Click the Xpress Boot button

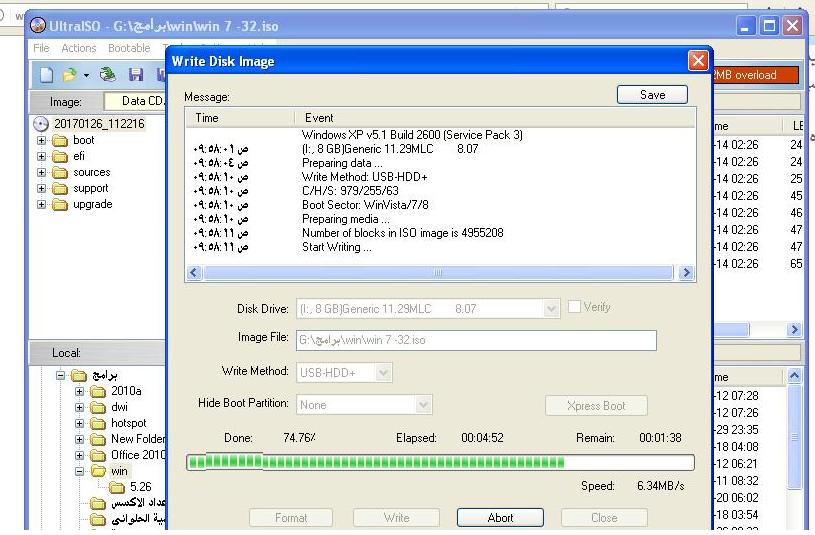(596, 406)
